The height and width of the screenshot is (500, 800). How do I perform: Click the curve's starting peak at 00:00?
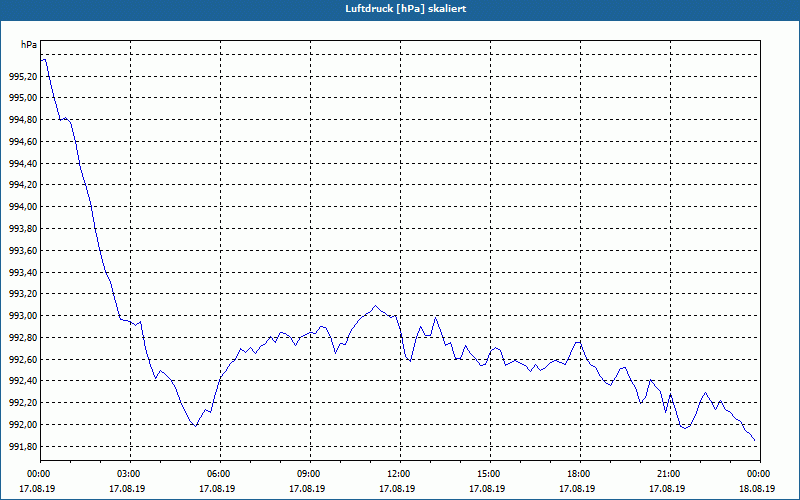pos(44,60)
